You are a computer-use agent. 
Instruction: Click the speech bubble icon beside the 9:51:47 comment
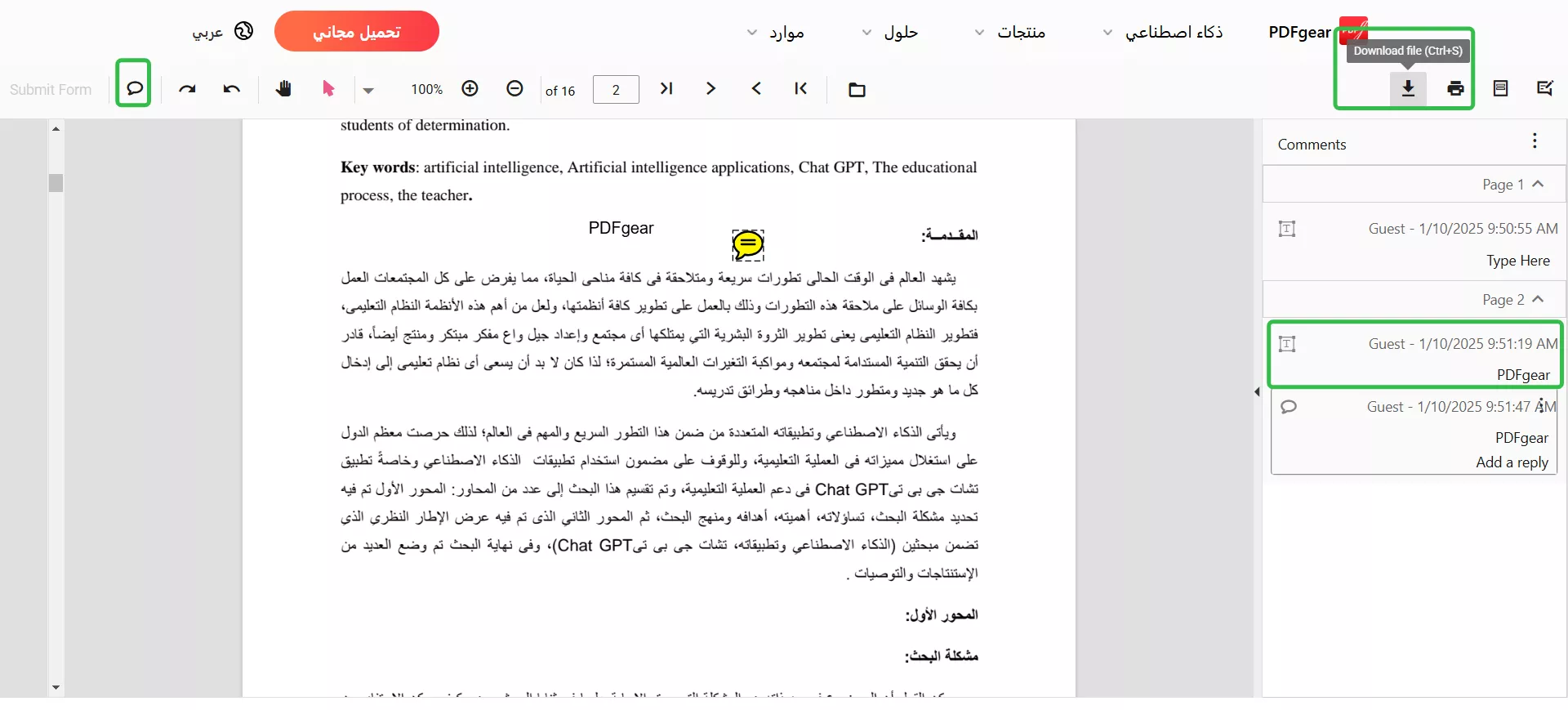point(1289,407)
